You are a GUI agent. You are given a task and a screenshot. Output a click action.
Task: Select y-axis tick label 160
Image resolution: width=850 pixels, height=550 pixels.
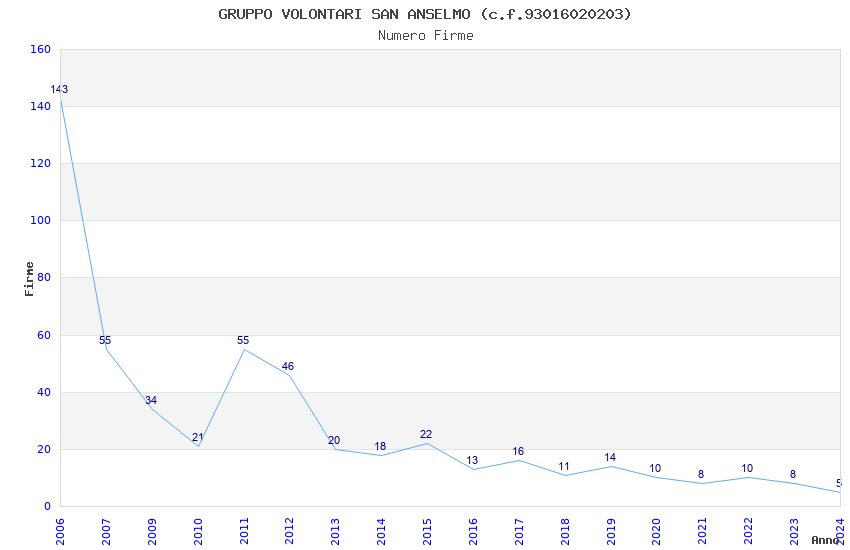pos(40,49)
